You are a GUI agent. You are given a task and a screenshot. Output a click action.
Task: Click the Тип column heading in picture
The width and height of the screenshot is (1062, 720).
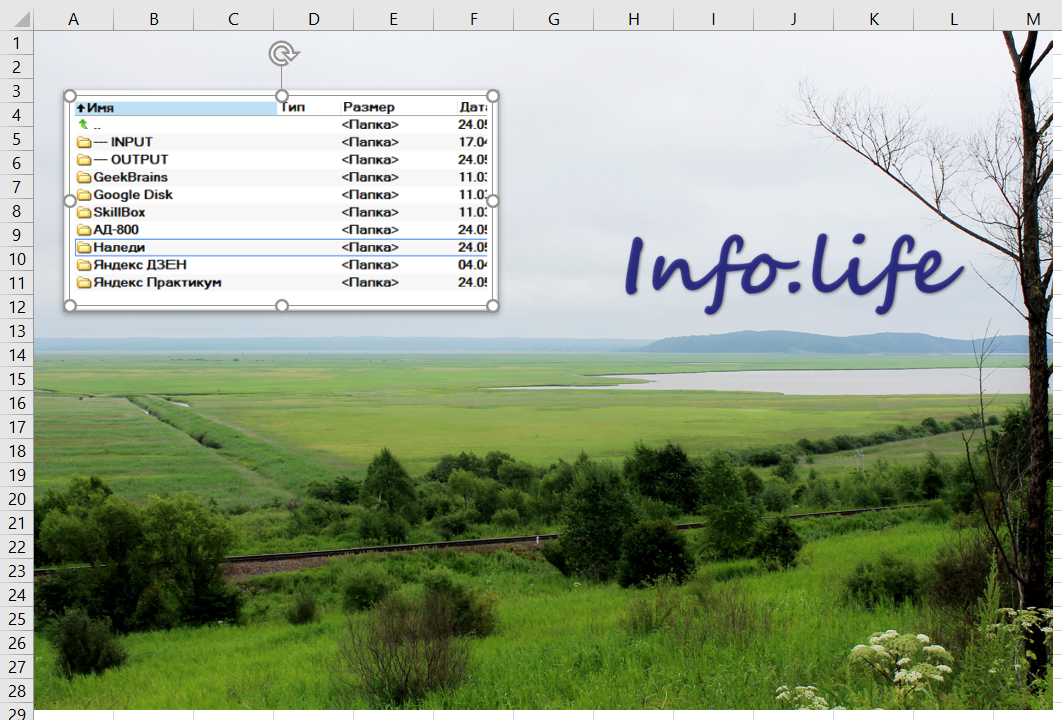[x=293, y=107]
